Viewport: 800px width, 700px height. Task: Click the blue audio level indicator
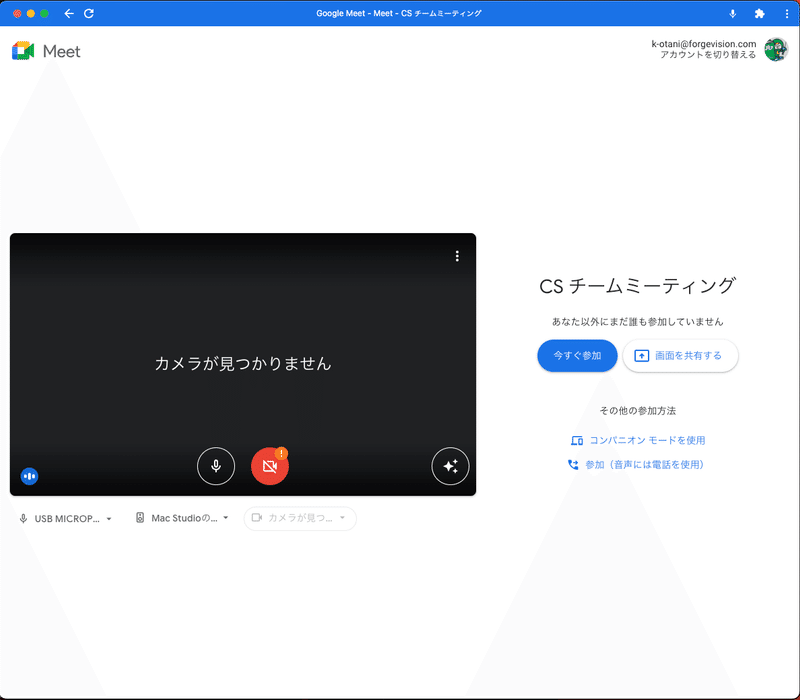point(30,476)
